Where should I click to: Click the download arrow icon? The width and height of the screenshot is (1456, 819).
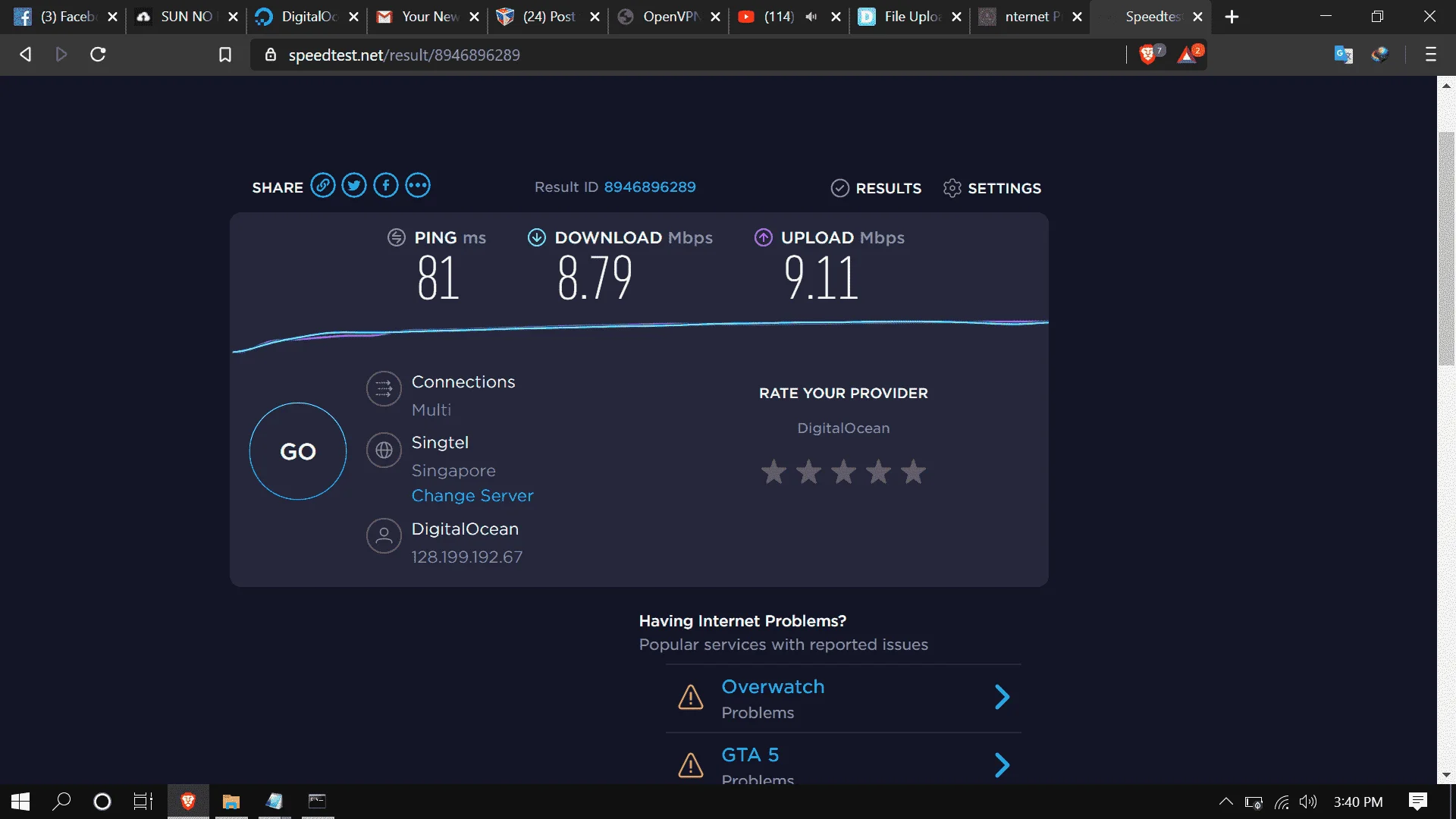point(537,237)
